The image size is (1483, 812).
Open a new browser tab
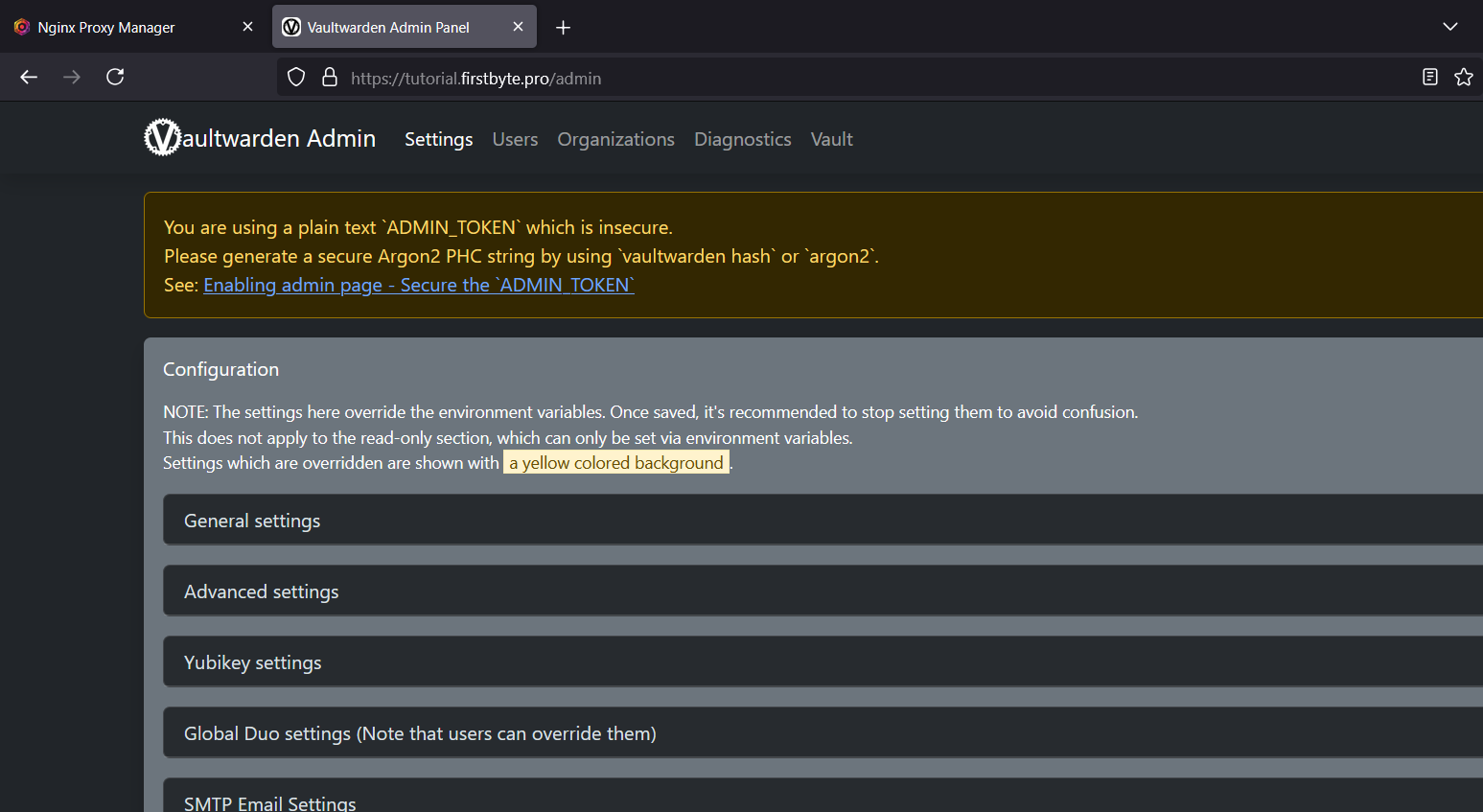point(563,27)
